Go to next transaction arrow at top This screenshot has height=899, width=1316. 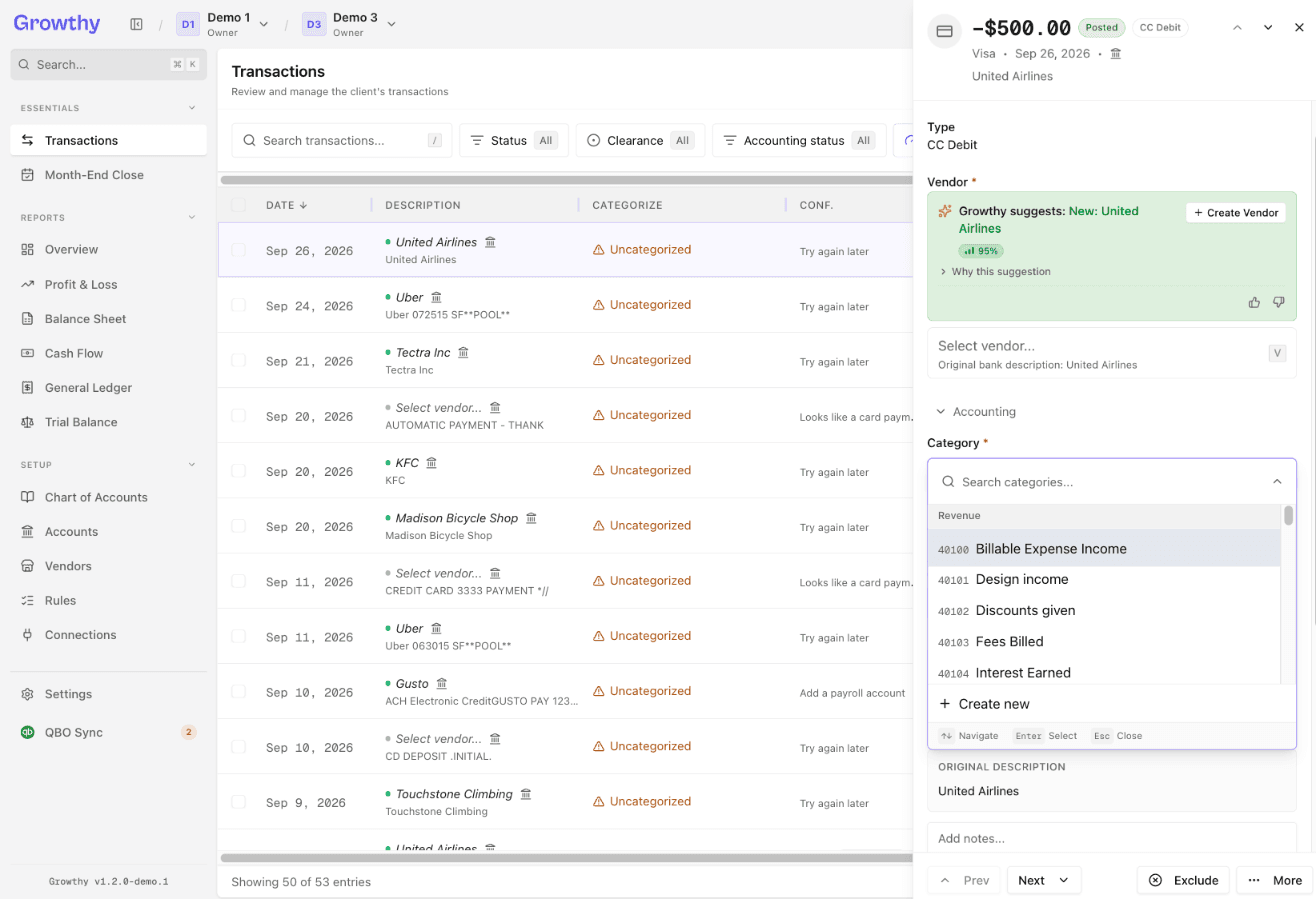click(x=1268, y=28)
